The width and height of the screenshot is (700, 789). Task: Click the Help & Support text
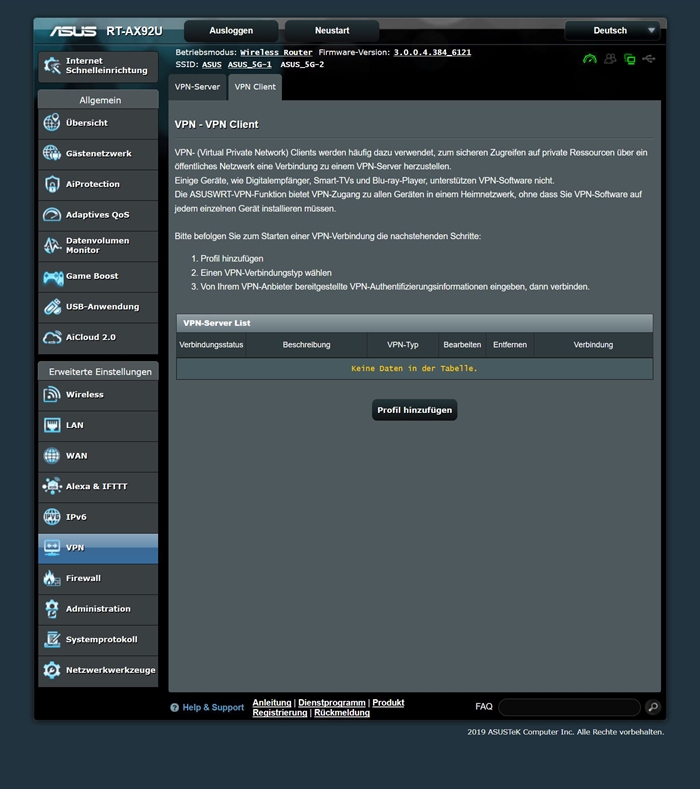coord(213,707)
